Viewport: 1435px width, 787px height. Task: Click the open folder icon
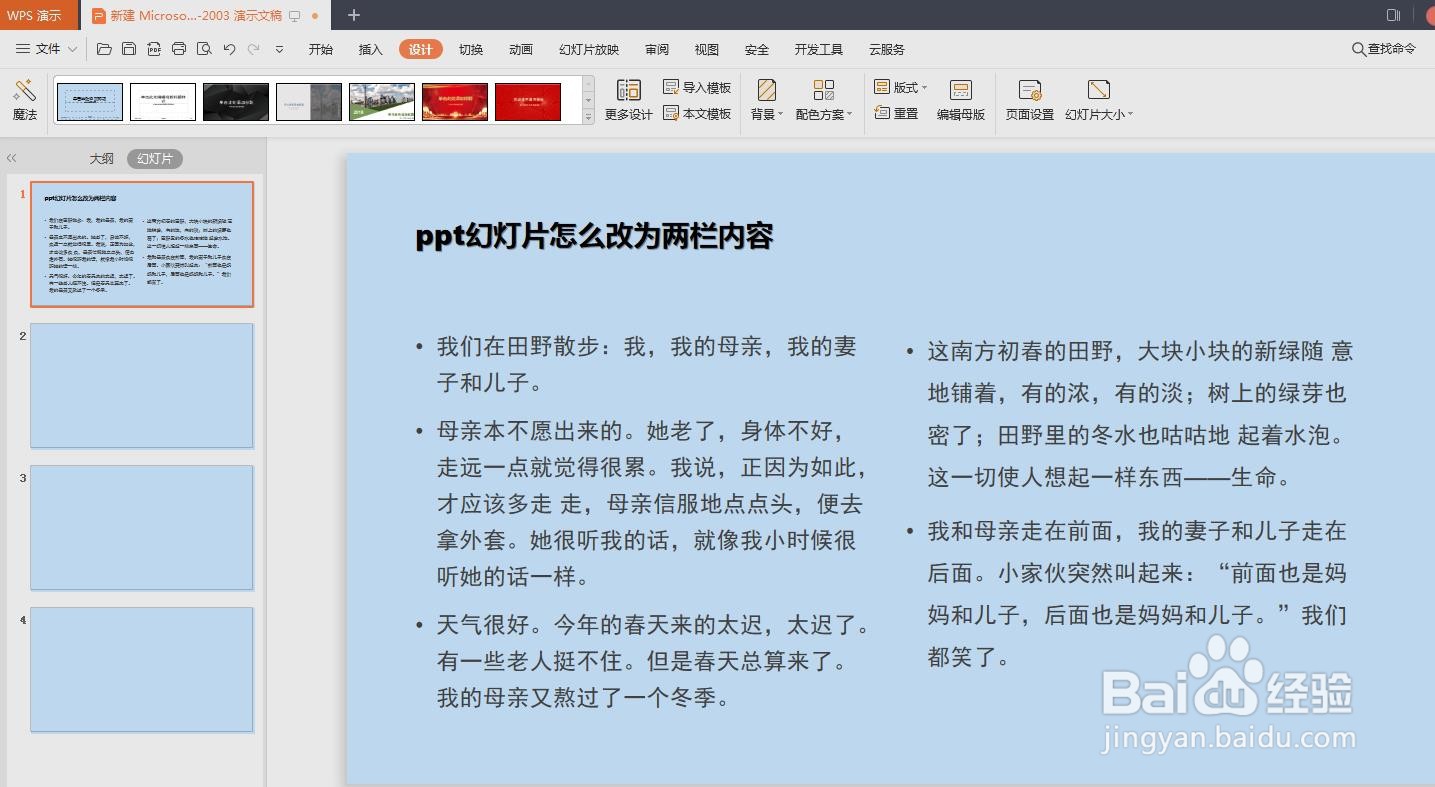point(104,49)
